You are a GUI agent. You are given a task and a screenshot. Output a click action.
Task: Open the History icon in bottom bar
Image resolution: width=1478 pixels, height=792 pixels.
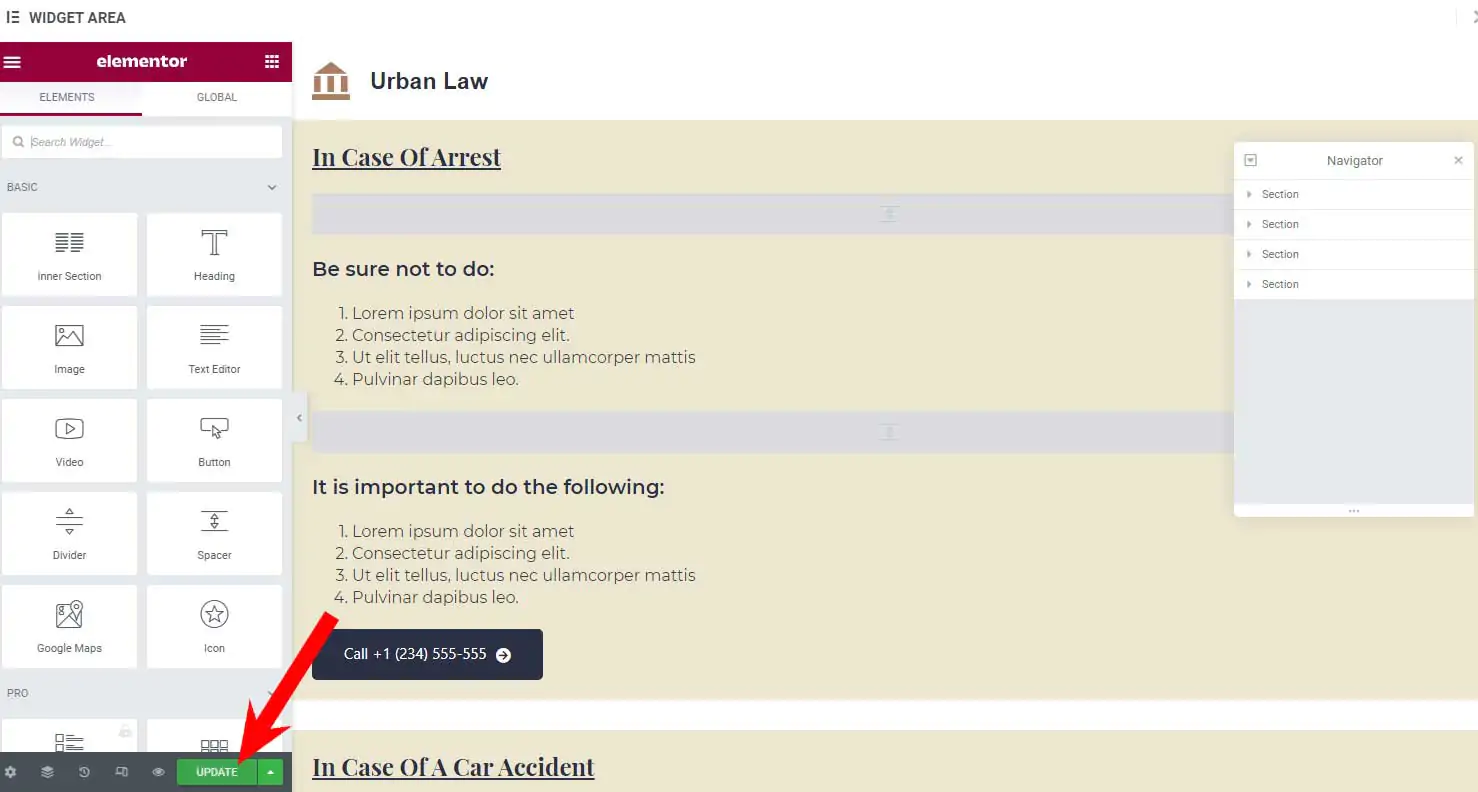(84, 772)
